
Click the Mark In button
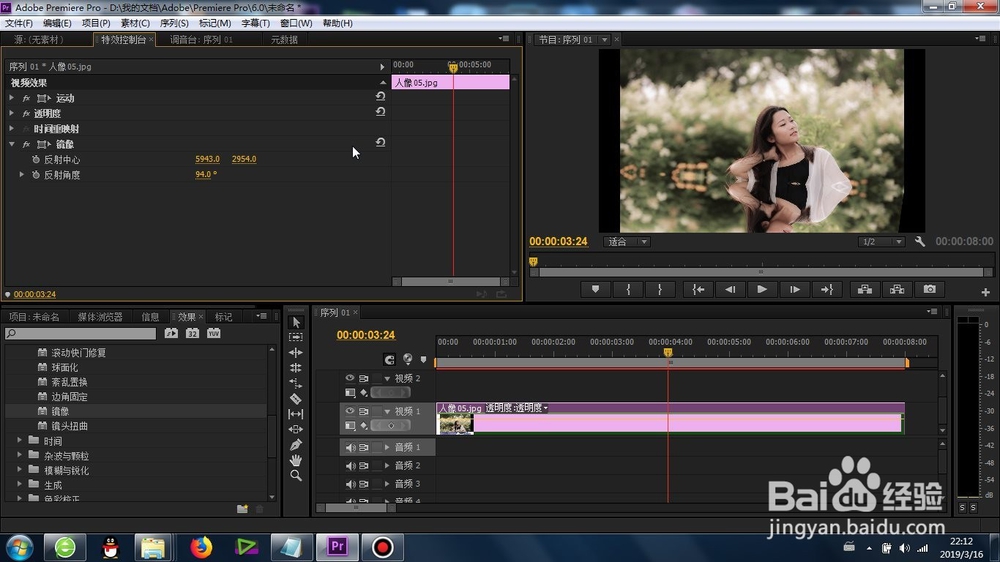coord(628,290)
